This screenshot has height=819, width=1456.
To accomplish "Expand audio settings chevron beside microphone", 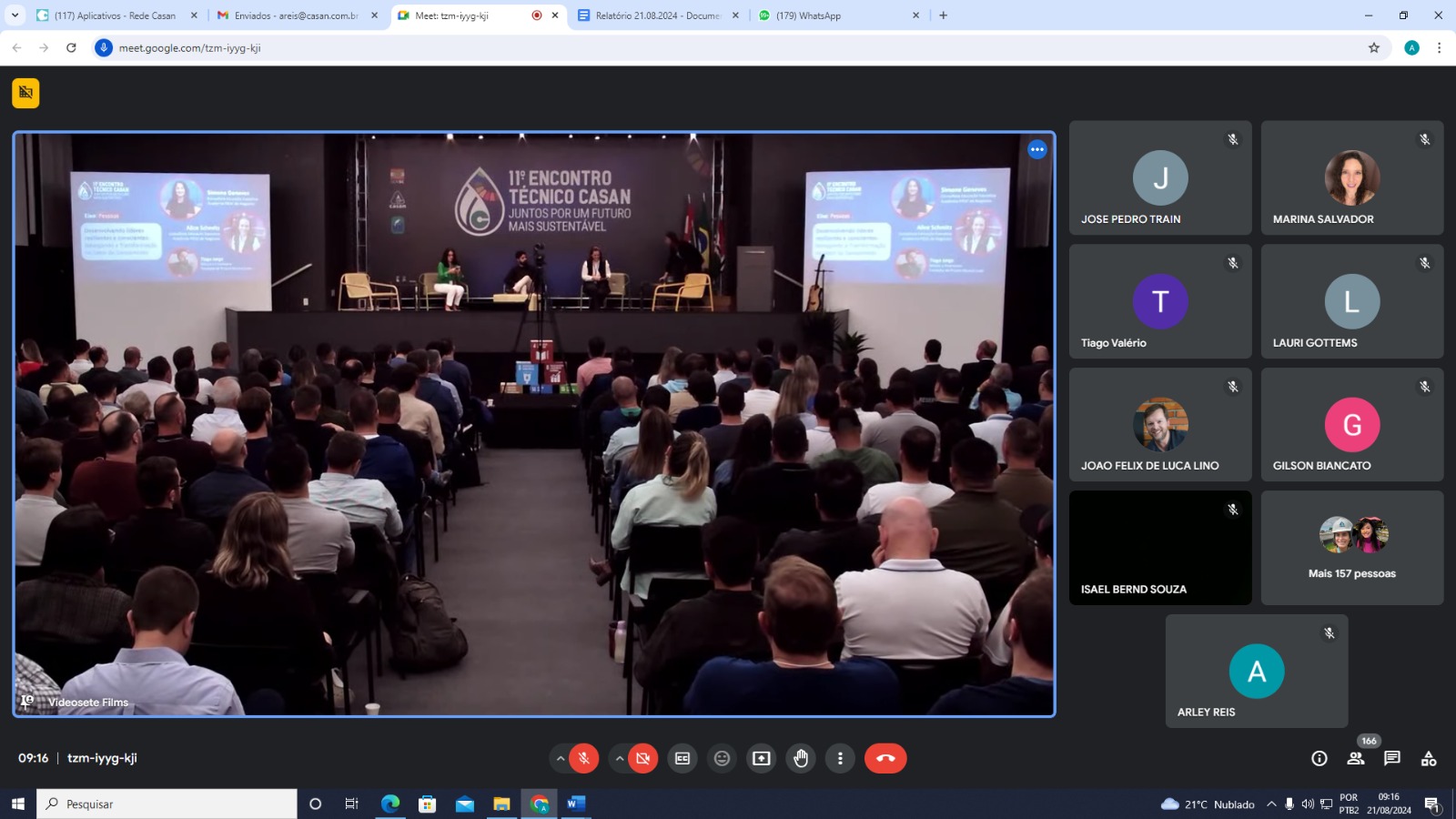I will [561, 758].
